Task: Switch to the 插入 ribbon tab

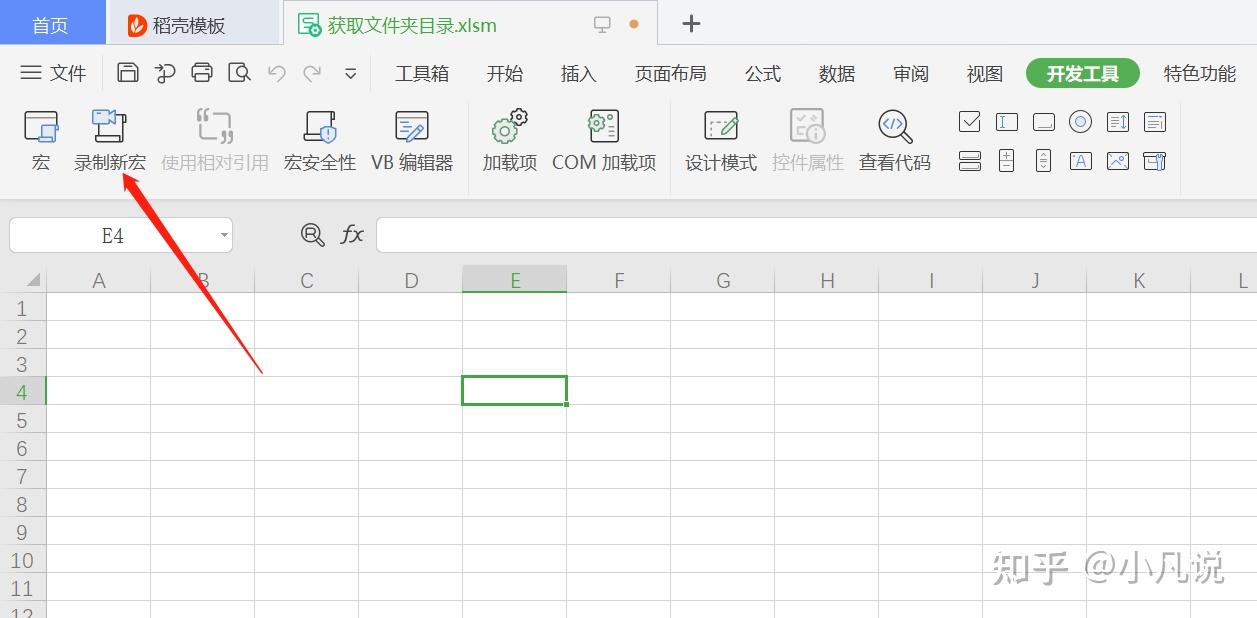Action: pyautogui.click(x=578, y=73)
